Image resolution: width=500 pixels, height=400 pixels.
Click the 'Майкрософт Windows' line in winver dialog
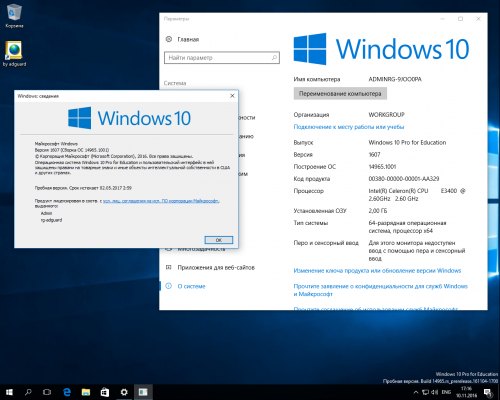click(x=56, y=144)
